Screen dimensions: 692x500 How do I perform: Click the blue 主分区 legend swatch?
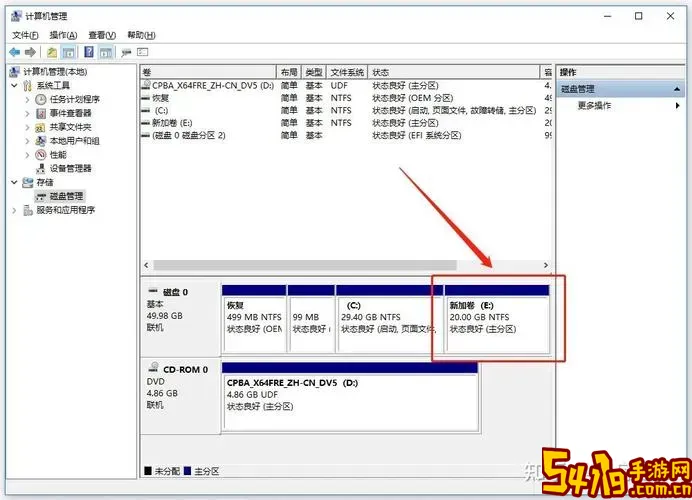point(187,471)
